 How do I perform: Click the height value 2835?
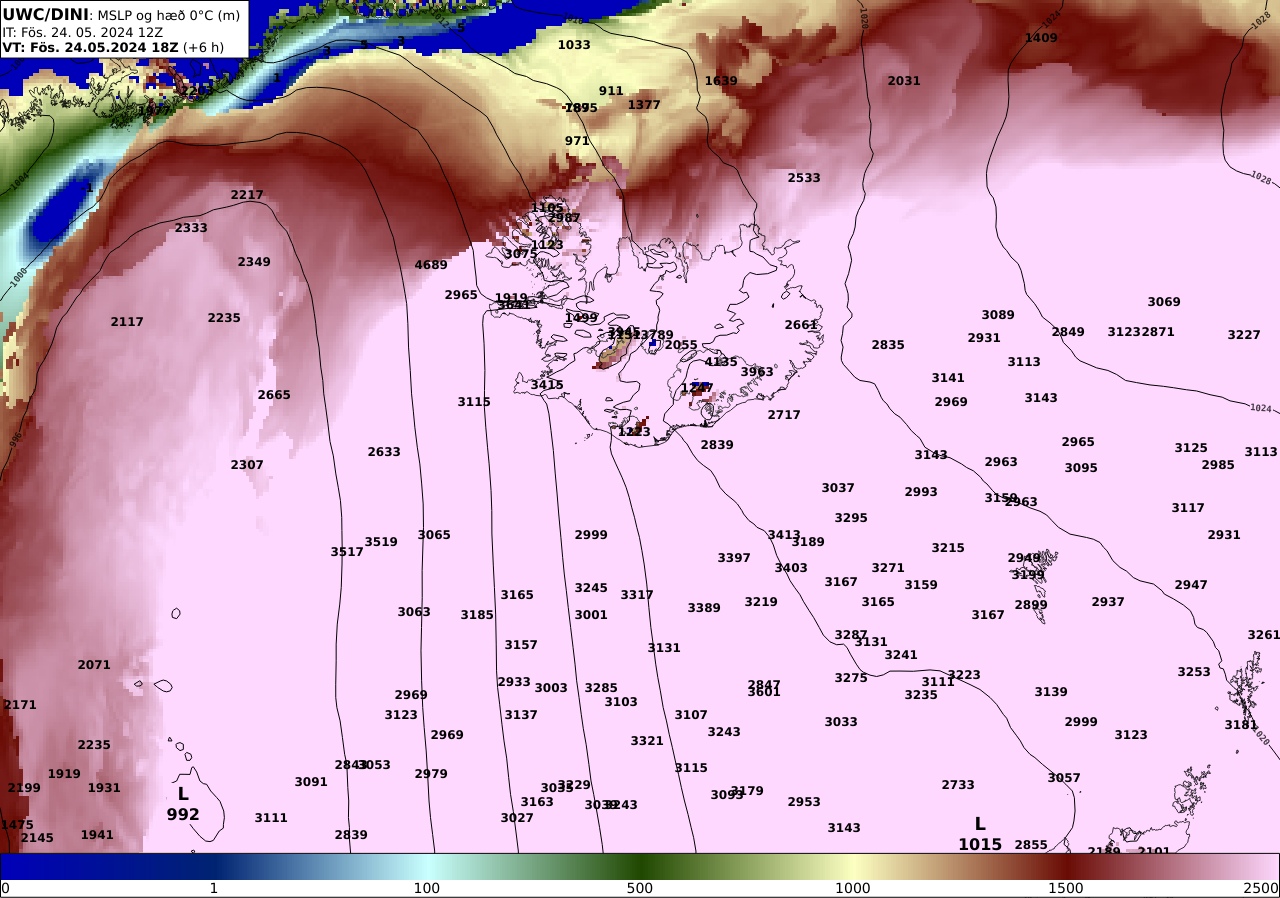coord(888,345)
